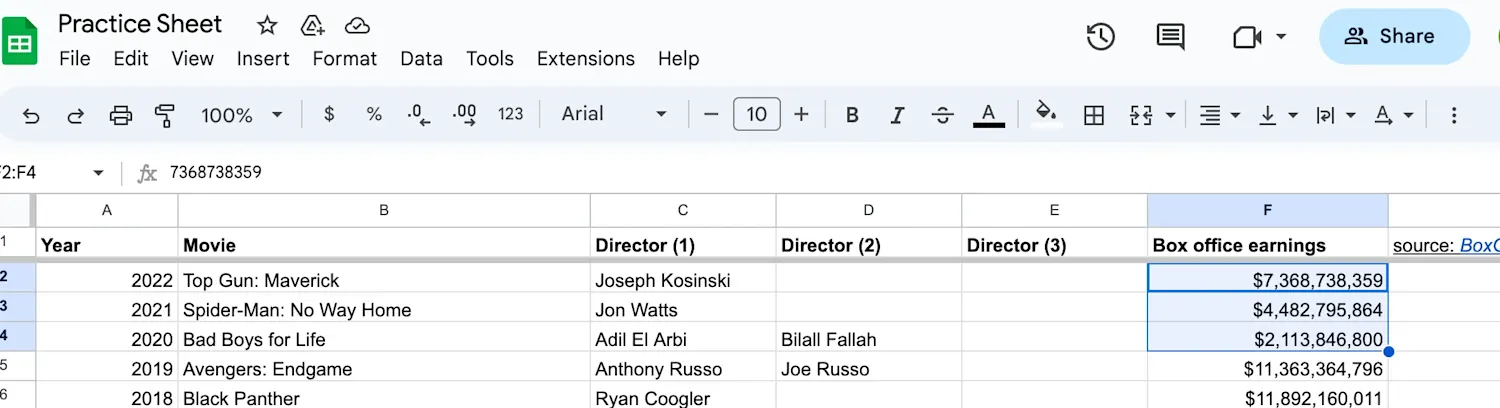The width and height of the screenshot is (1500, 408).
Task: Click the merge cells icon
Action: tap(1141, 115)
